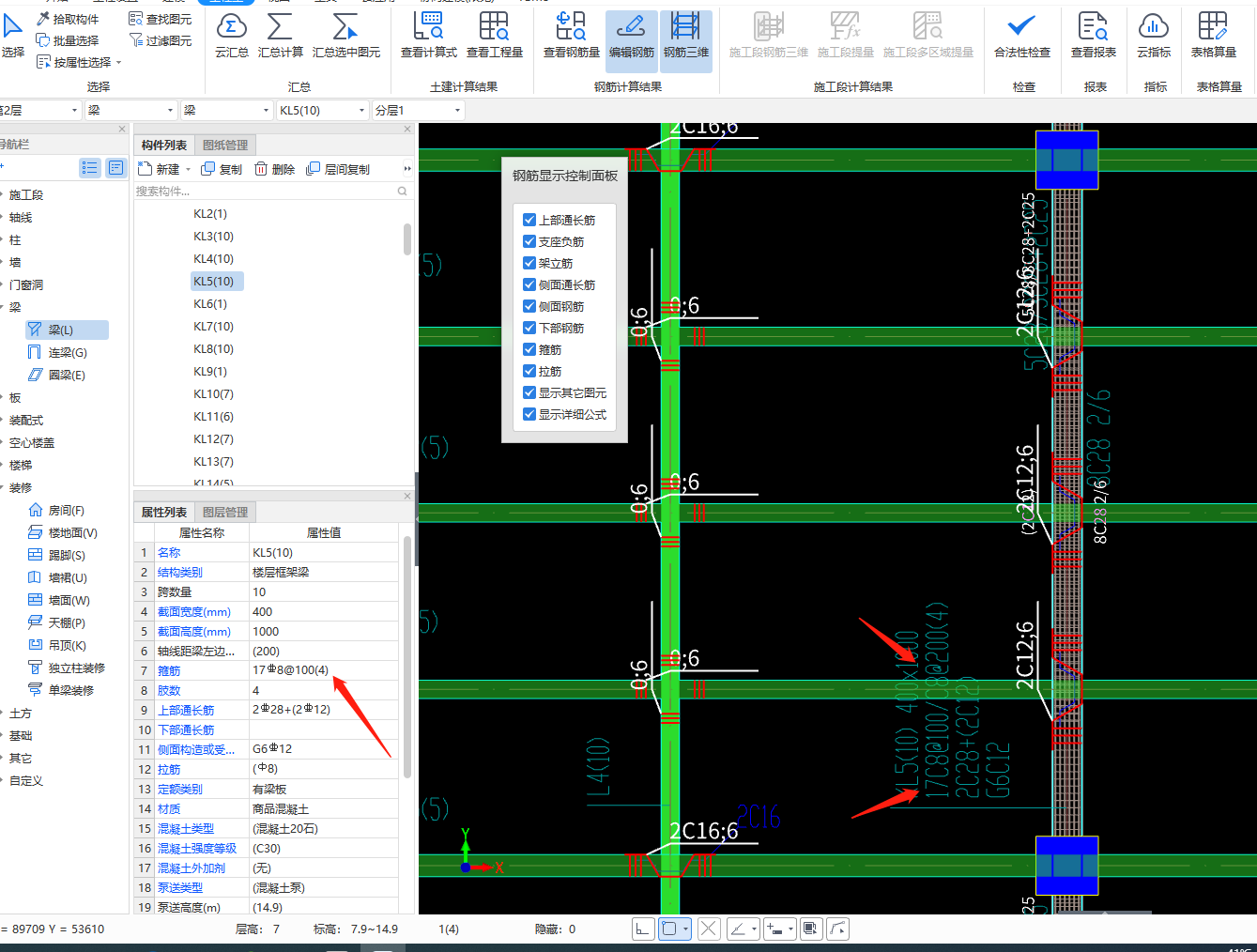The width and height of the screenshot is (1257, 952).
Task: Click 新建 new component button
Action: 159,169
